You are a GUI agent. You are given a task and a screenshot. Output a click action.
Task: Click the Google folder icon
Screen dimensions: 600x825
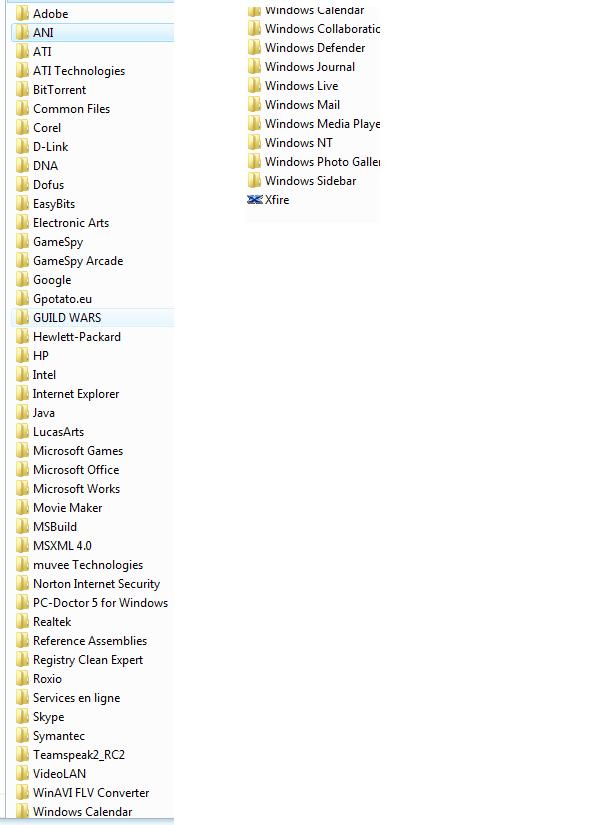click(22, 279)
